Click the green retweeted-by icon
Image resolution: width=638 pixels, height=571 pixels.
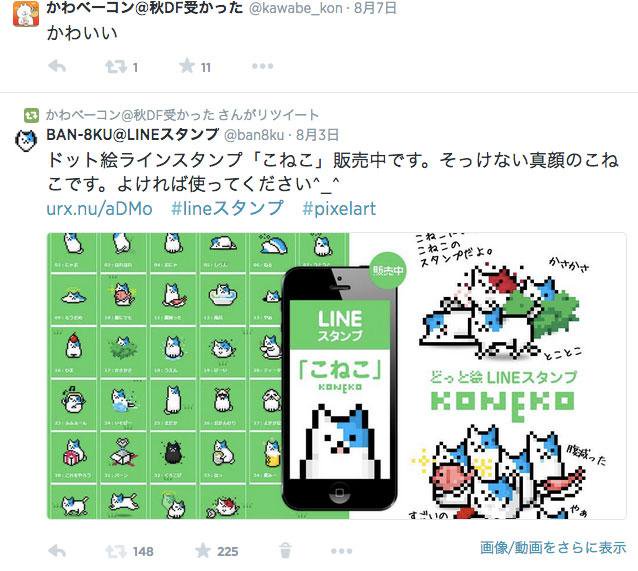coord(31,116)
